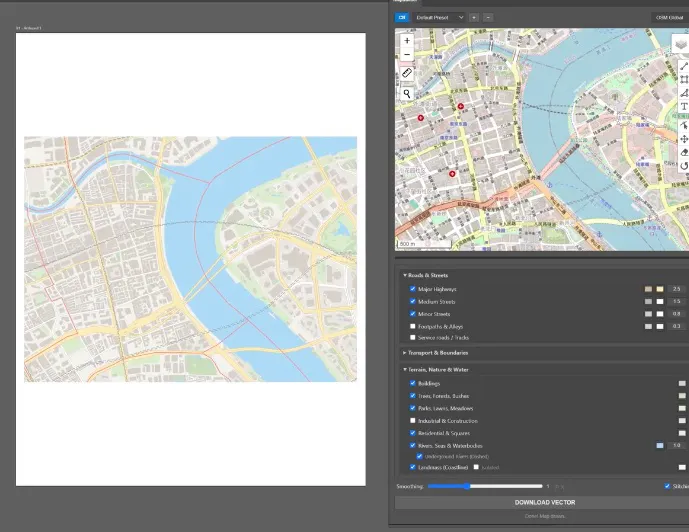Select the edit shapes cursor tool
The height and width of the screenshot is (532, 689).
684,126
